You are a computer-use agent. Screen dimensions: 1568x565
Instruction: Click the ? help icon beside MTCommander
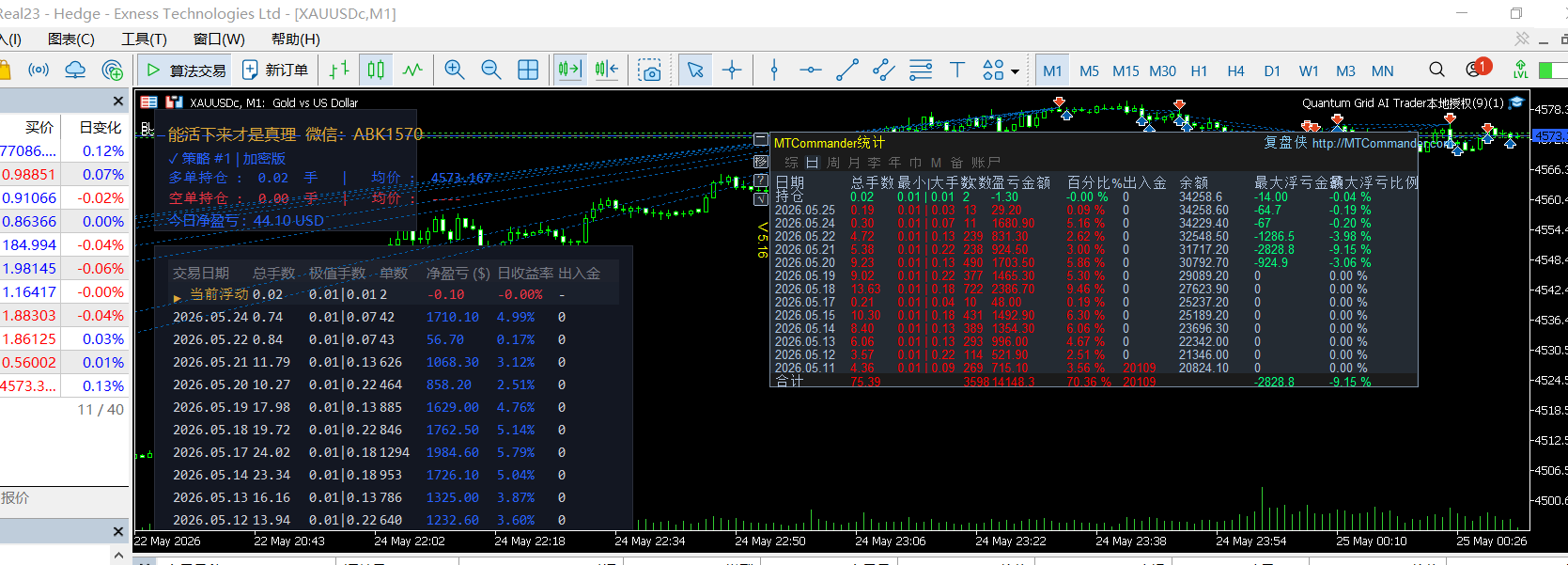pyautogui.click(x=761, y=180)
